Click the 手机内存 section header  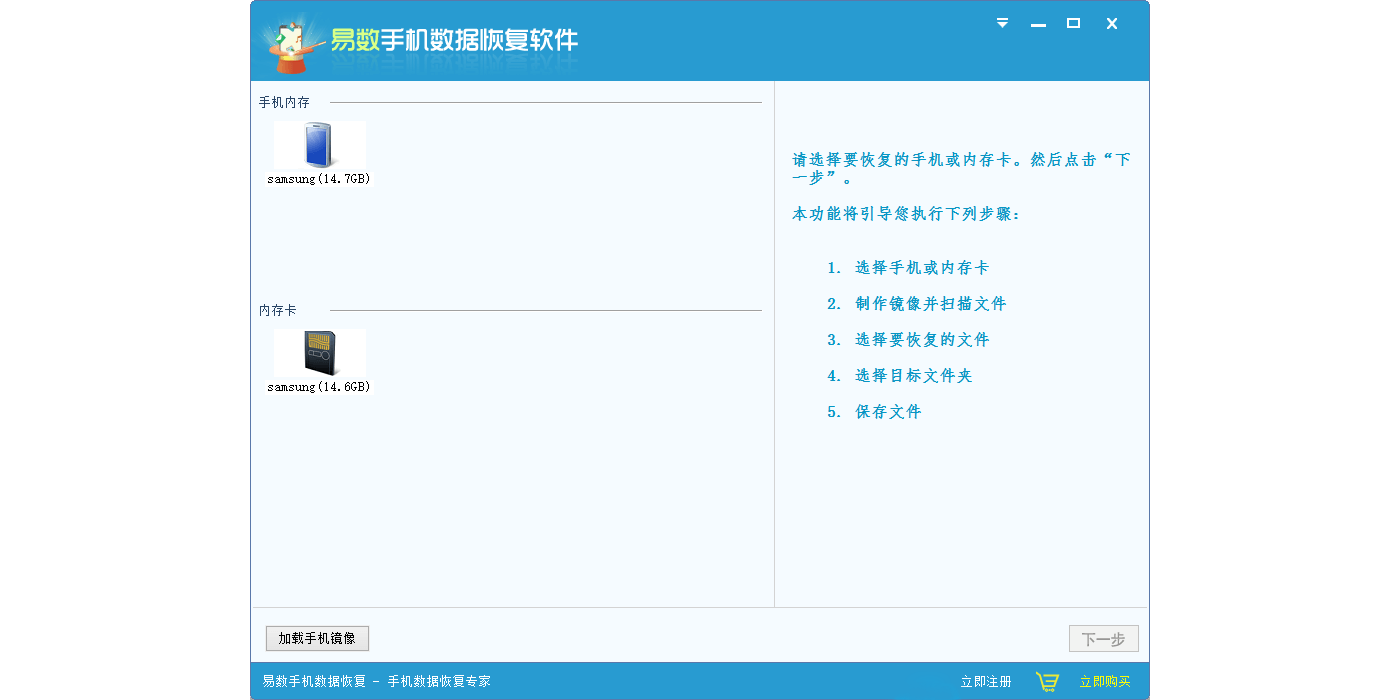click(x=284, y=103)
